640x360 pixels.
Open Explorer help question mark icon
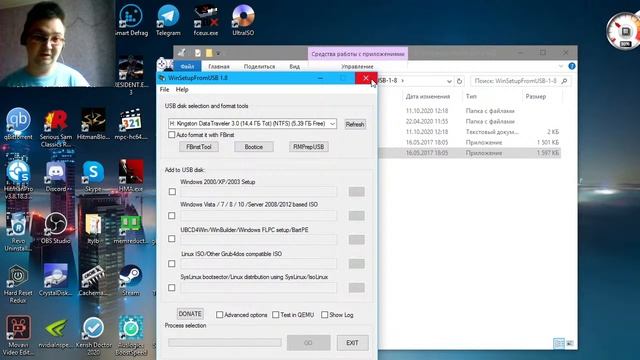point(572,66)
